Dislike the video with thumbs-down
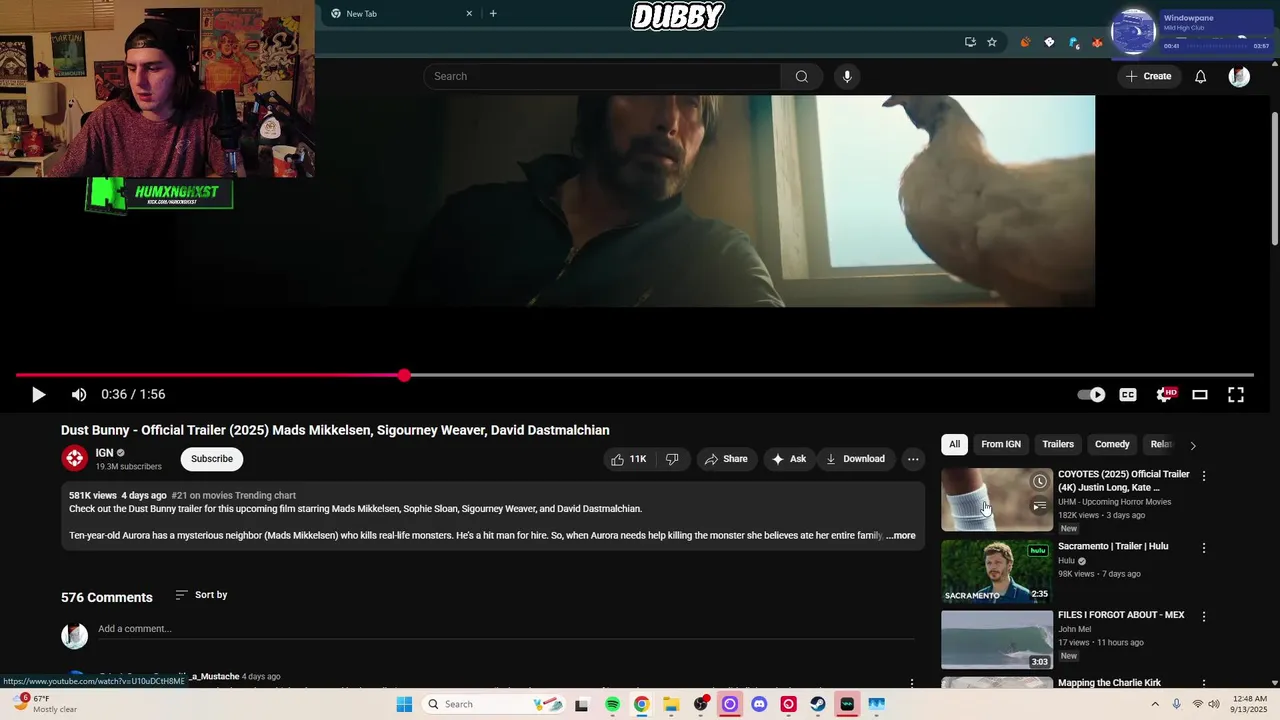The height and width of the screenshot is (720, 1280). coord(672,459)
